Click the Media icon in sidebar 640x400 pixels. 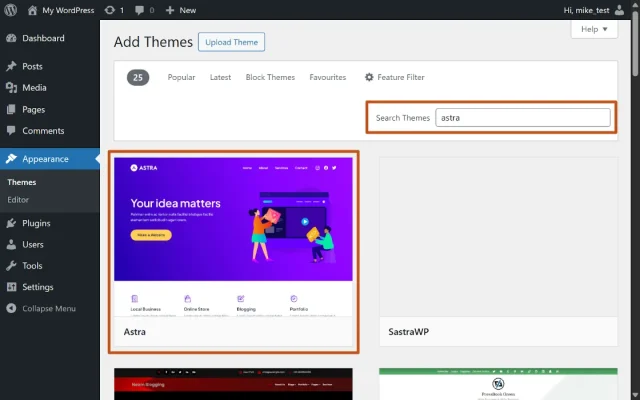pos(11,87)
